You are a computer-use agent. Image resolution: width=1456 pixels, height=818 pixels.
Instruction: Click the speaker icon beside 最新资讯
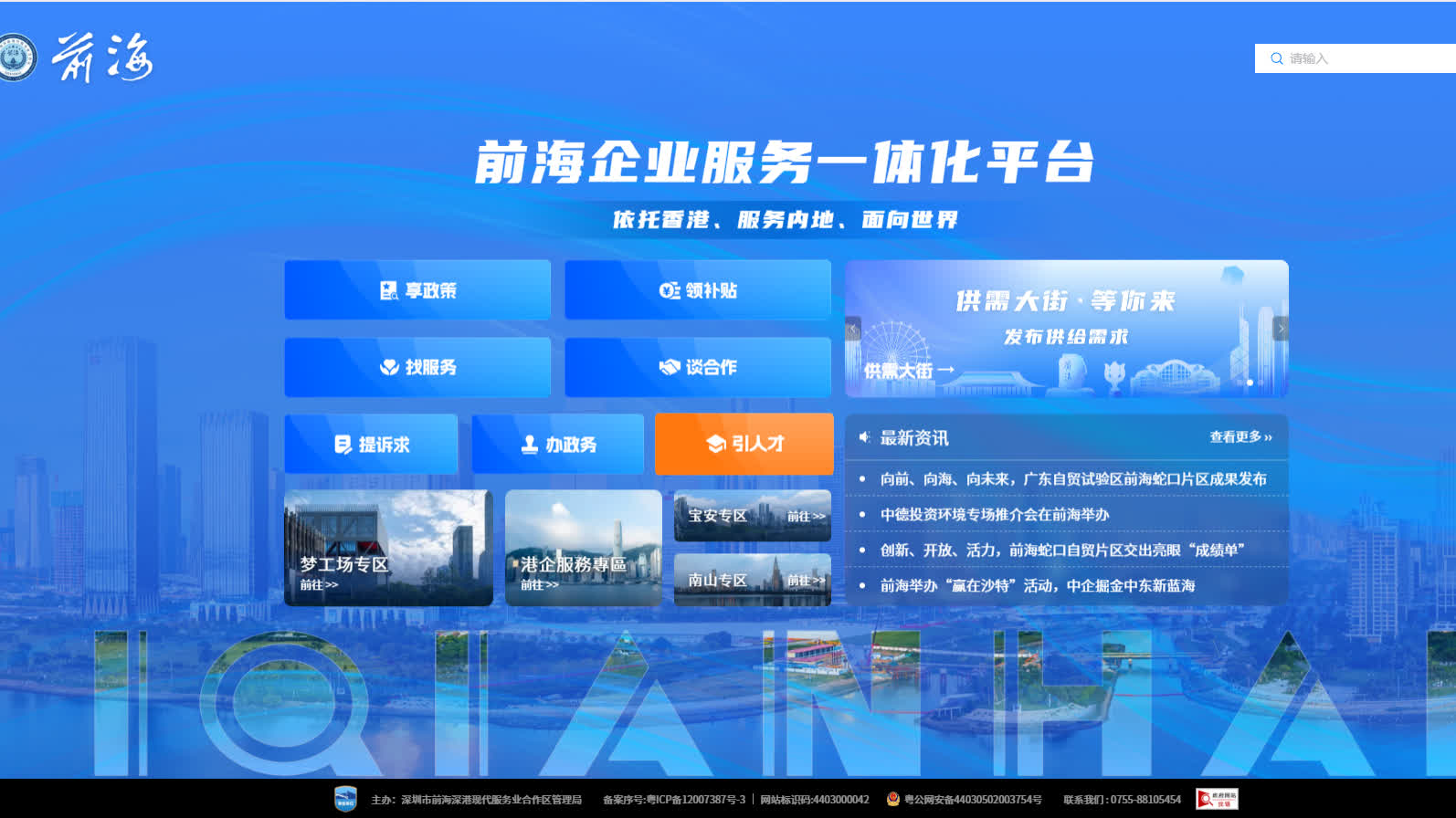[x=864, y=437]
